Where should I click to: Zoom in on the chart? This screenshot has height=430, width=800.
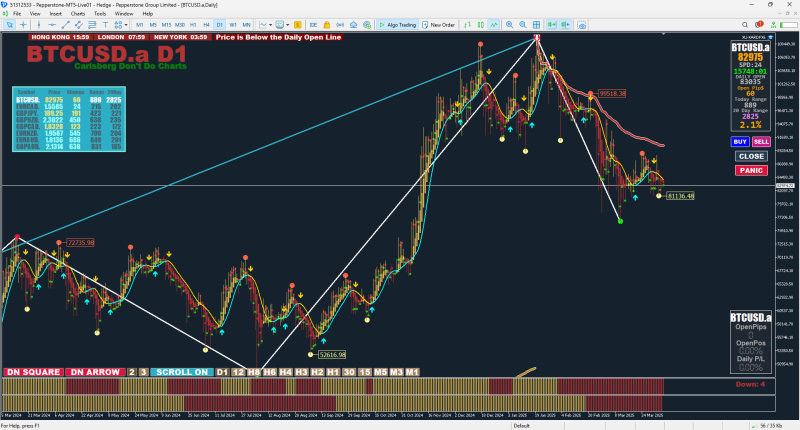(509, 24)
